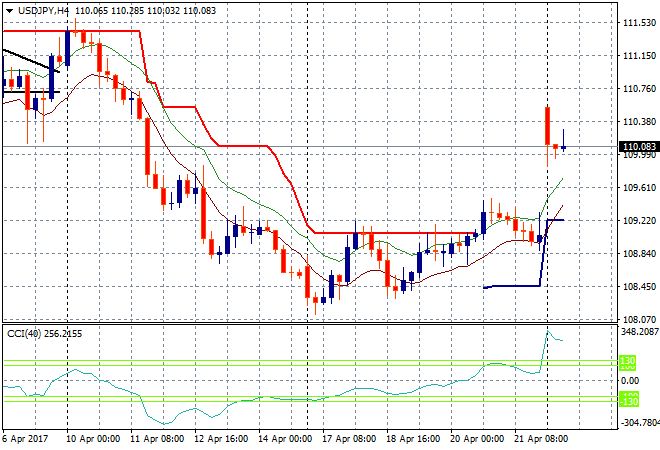Click the green -130 CCI level label
The image size is (660, 450).
[629, 400]
